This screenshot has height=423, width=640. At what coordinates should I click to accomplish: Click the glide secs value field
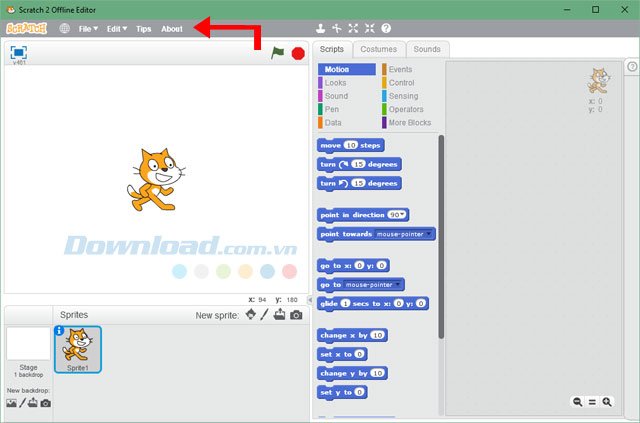point(346,303)
